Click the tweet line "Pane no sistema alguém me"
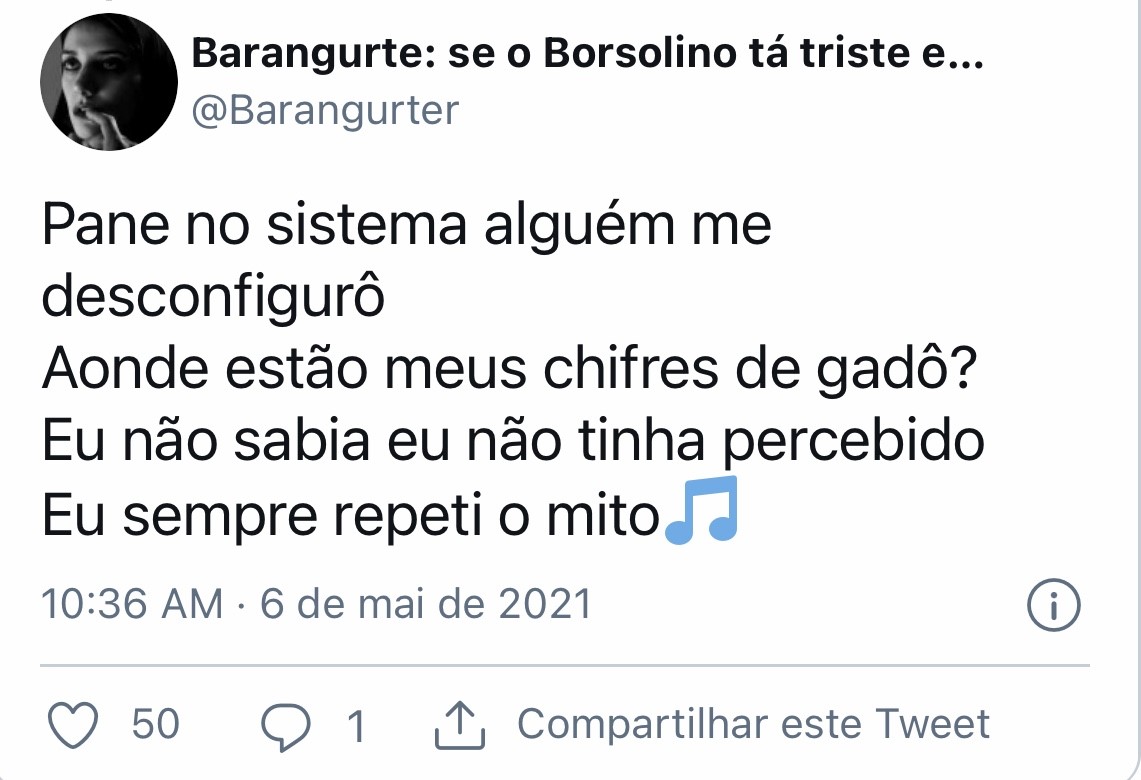This screenshot has height=780, width=1141. [406, 226]
